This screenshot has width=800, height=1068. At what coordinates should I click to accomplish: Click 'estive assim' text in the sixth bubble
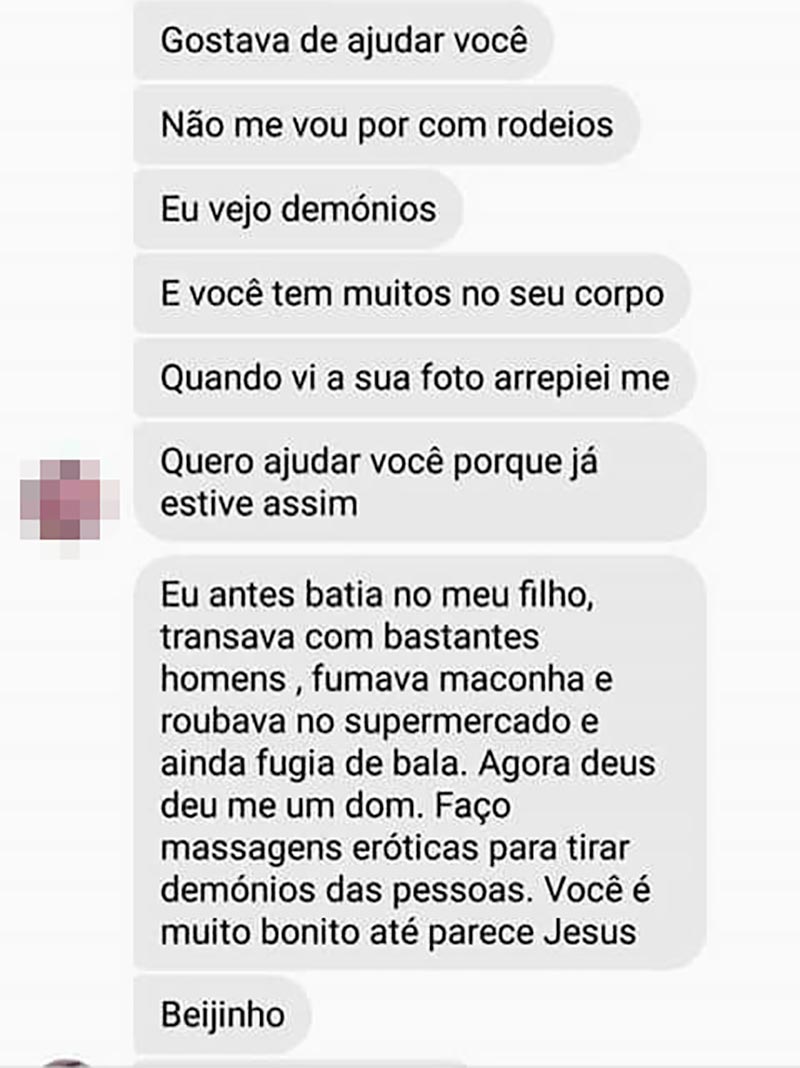pos(259,505)
